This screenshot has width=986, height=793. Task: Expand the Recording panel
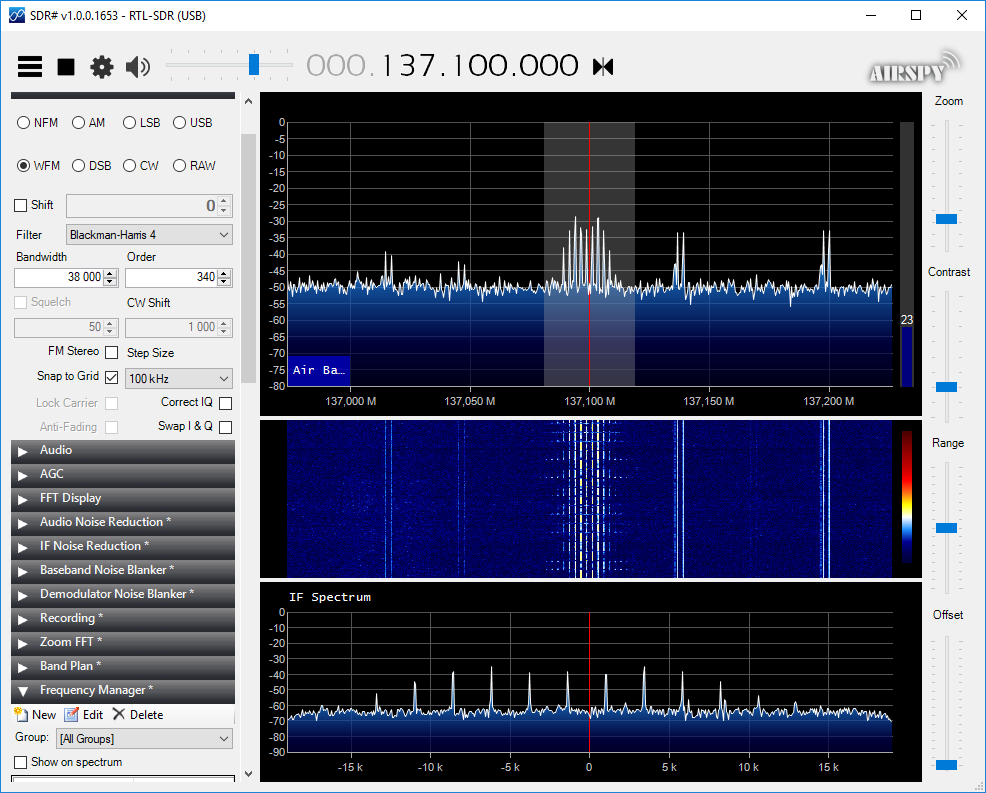click(x=123, y=618)
